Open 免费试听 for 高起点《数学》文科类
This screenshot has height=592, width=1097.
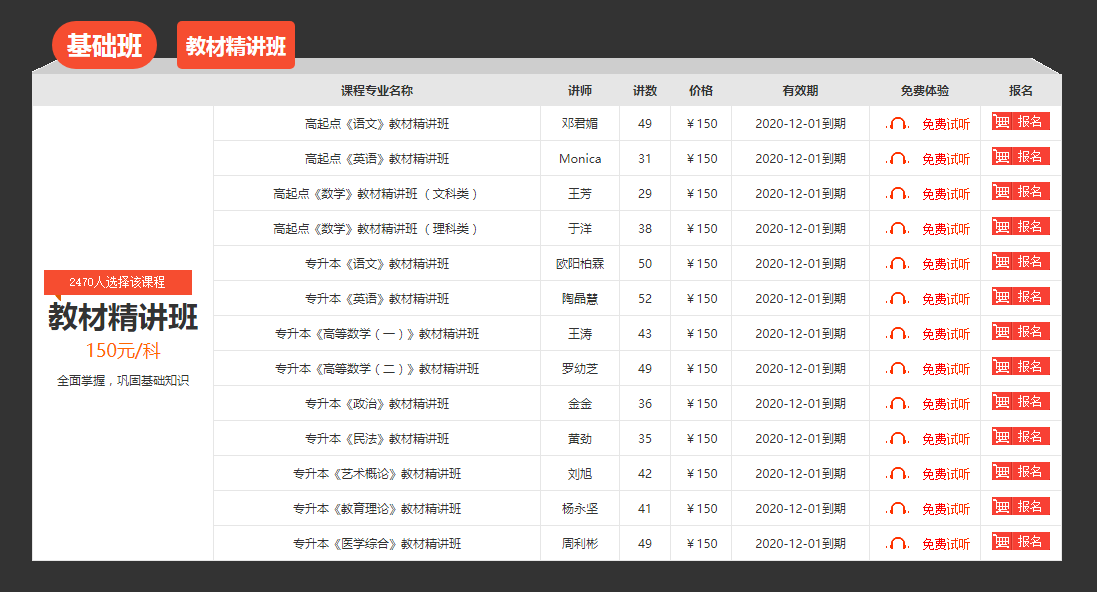click(946, 194)
